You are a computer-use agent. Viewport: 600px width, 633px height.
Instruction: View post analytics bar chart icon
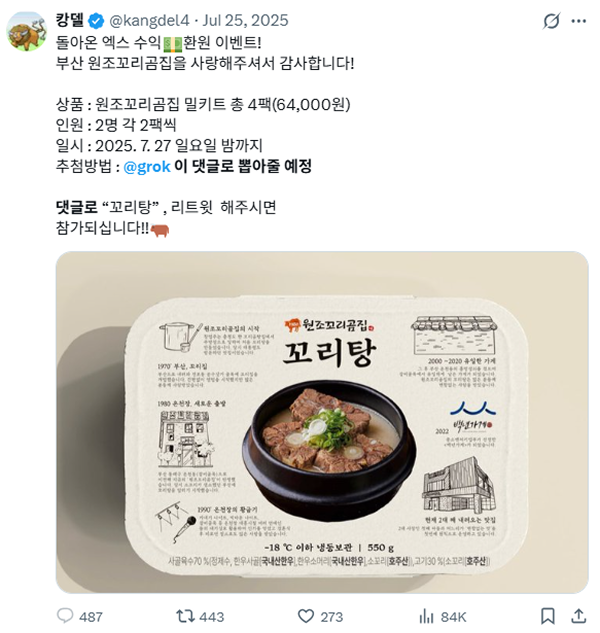426,616
